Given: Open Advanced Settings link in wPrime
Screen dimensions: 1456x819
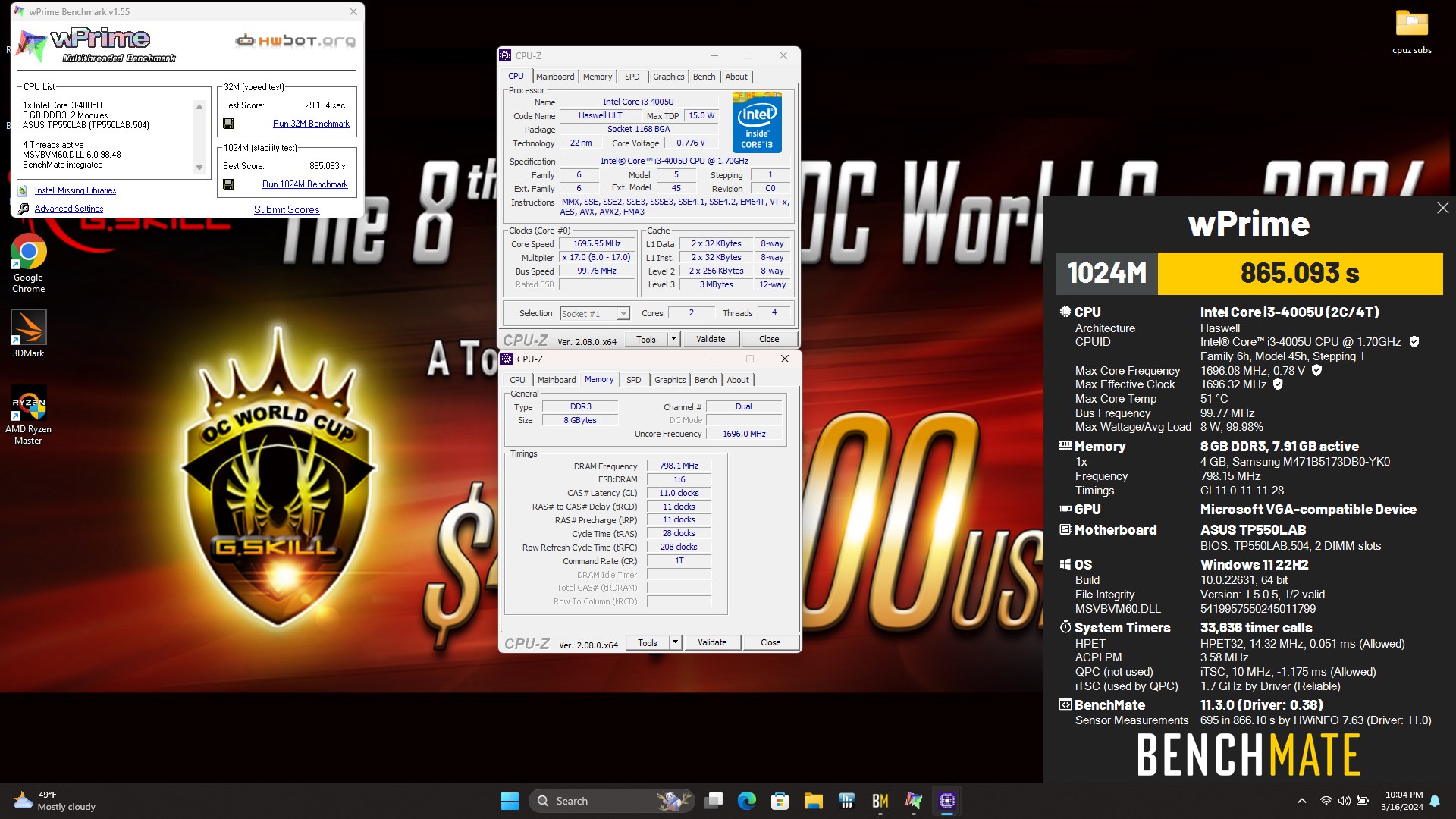Looking at the screenshot, I should point(69,209).
